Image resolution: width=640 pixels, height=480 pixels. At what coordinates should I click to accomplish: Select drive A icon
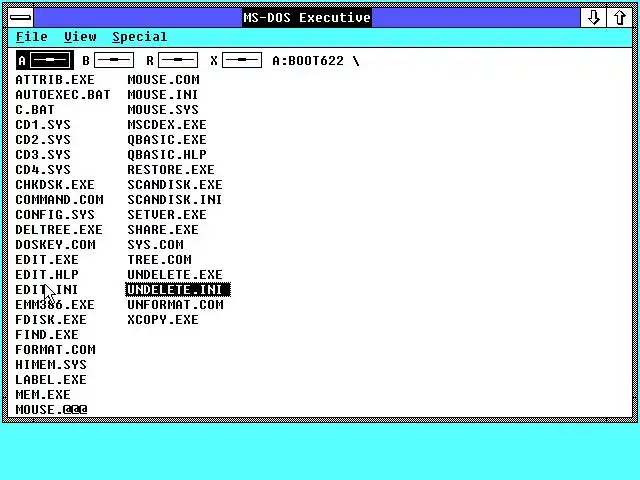pos(45,60)
